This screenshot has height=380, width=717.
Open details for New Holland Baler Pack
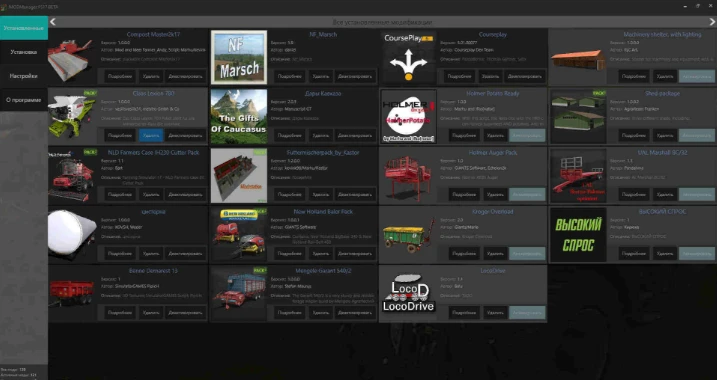pos(289,253)
